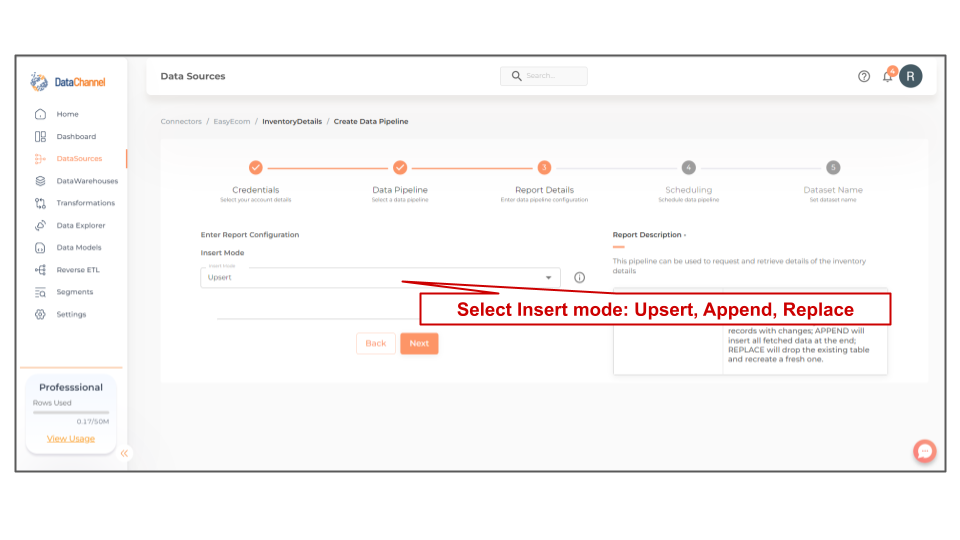Click the Rows Used progress bar
960x540 pixels.
[70, 413]
